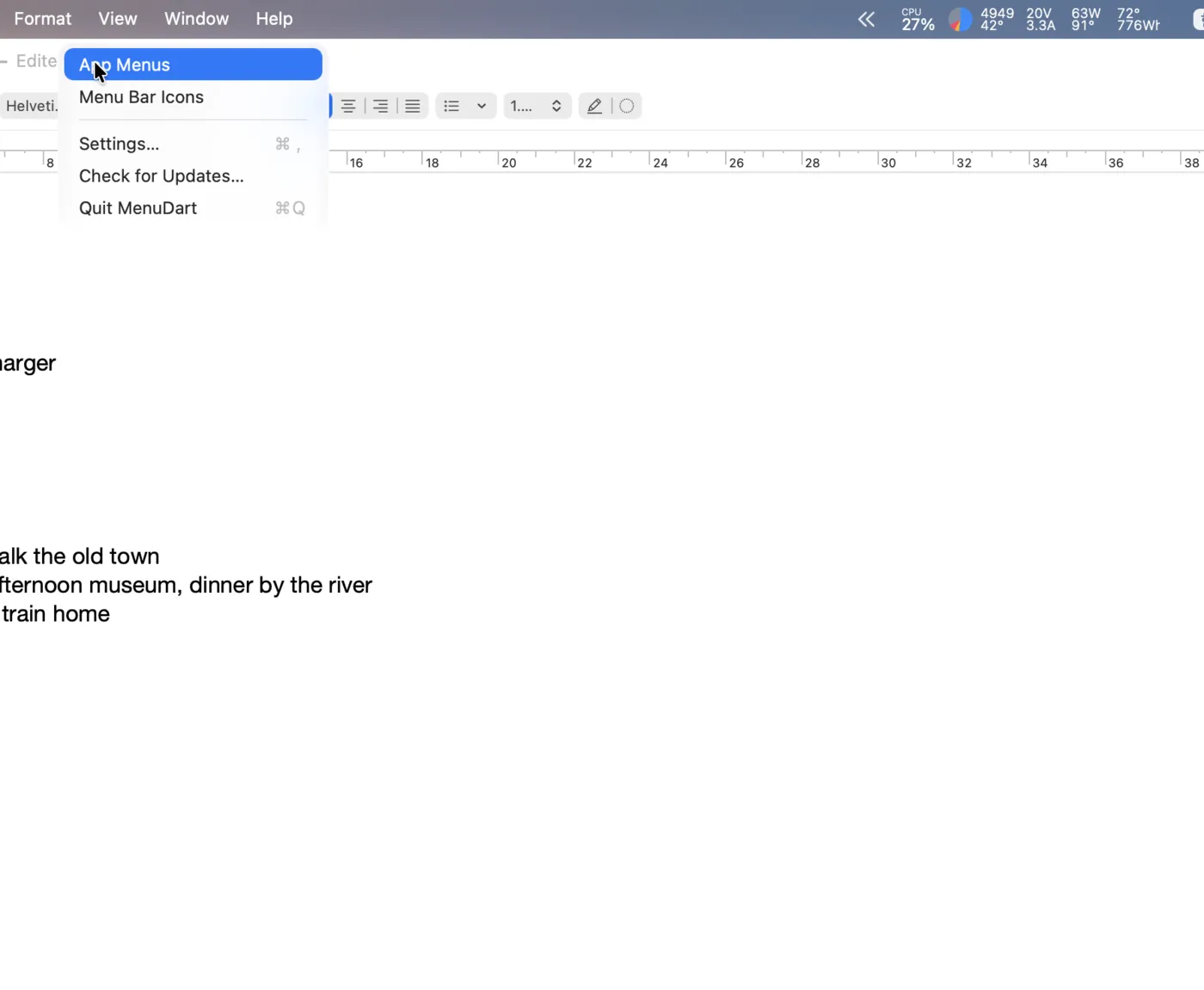This screenshot has height=990, width=1204.
Task: Click the justify text icon
Action: (413, 106)
